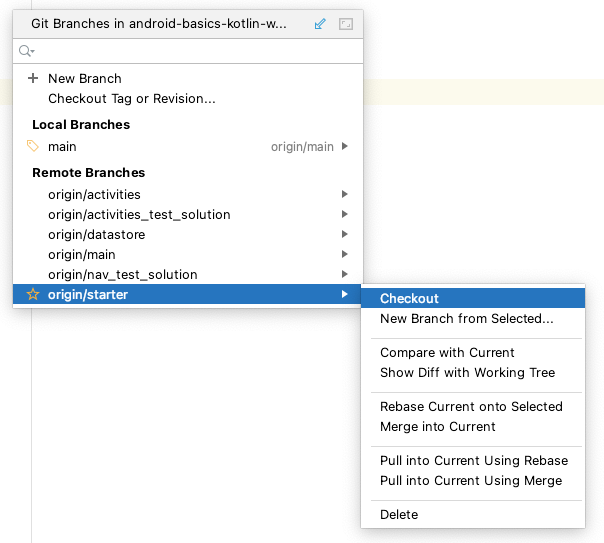Image resolution: width=604 pixels, height=543 pixels.
Task: Expand submenu arrow for local main branch
Action: pyautogui.click(x=345, y=146)
